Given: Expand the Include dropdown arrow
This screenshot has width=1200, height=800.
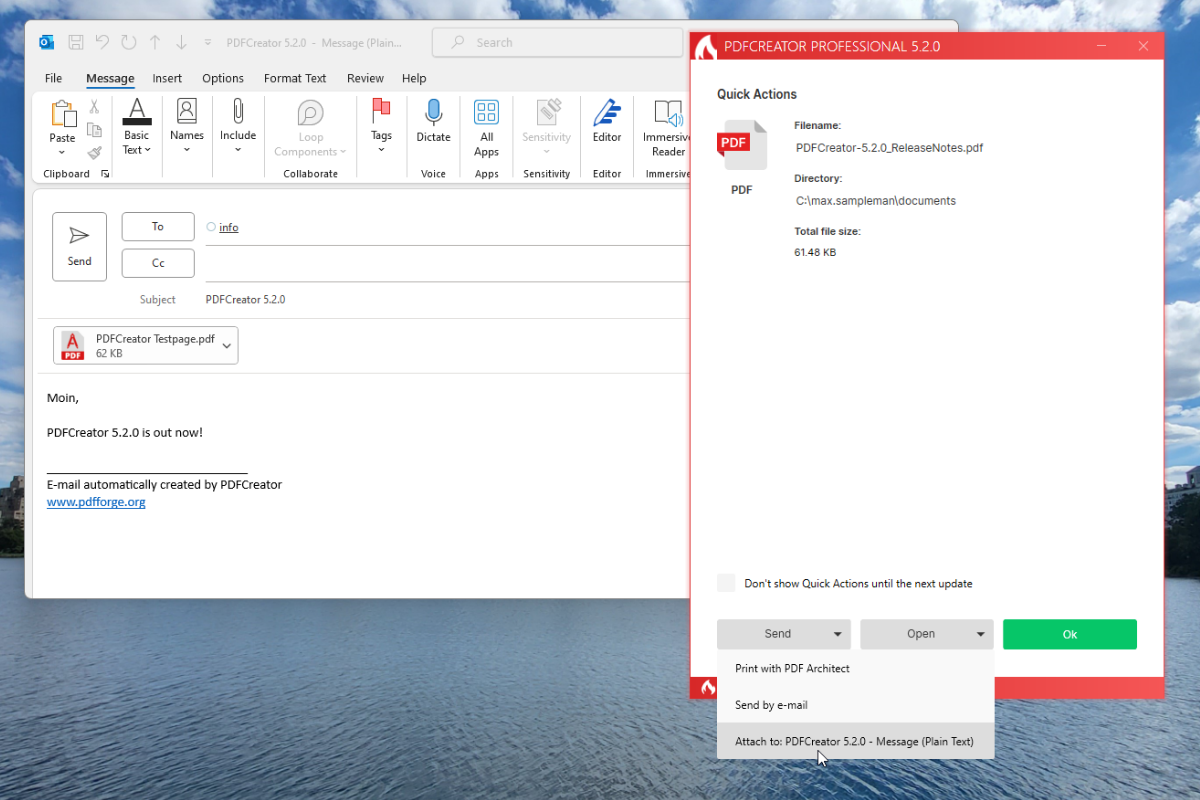Looking at the screenshot, I should pyautogui.click(x=238, y=150).
